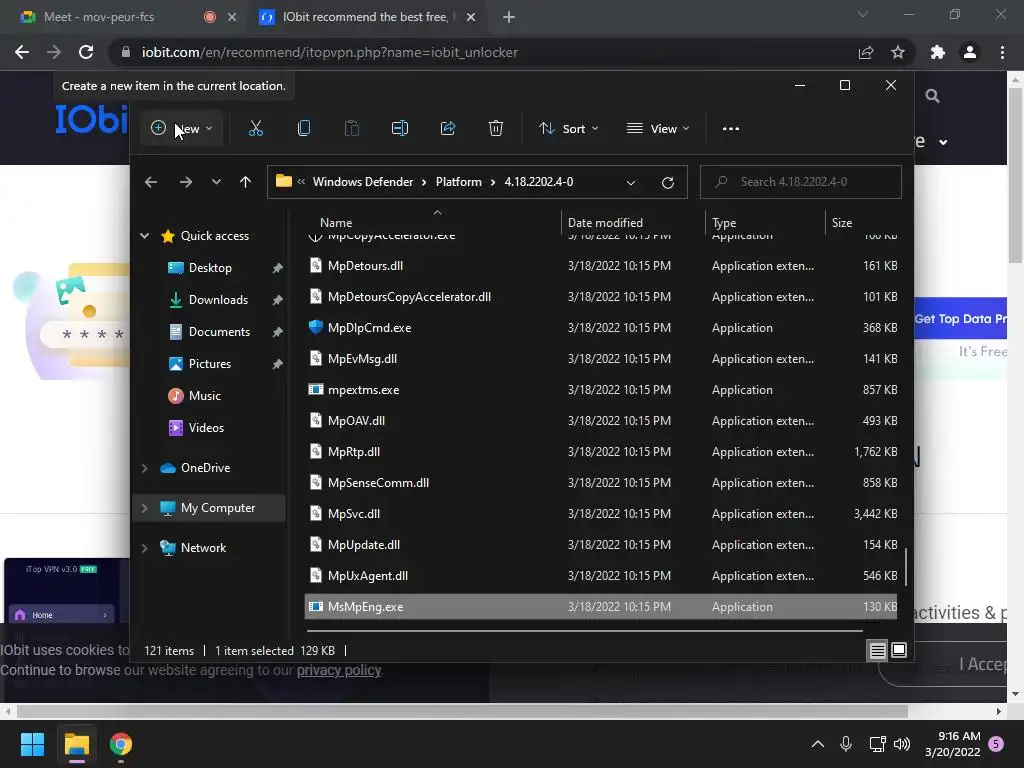This screenshot has width=1024, height=768.
Task: Click the Delete trash icon in toolbar
Action: 496,129
